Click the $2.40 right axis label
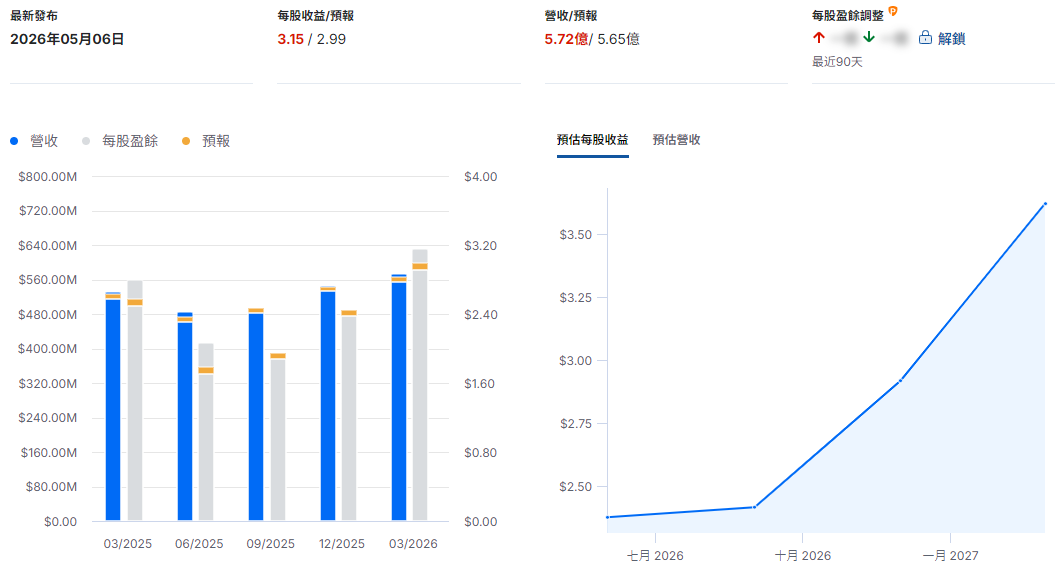Image resolution: width=1058 pixels, height=568 pixels. (480, 315)
